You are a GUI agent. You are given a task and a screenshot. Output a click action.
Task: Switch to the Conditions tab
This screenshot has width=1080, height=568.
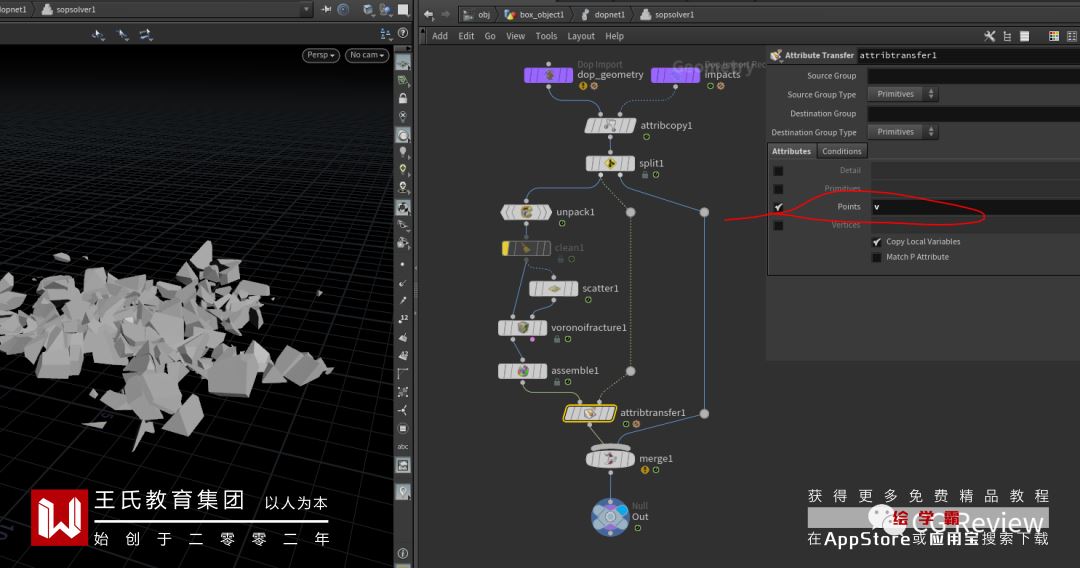(842, 151)
